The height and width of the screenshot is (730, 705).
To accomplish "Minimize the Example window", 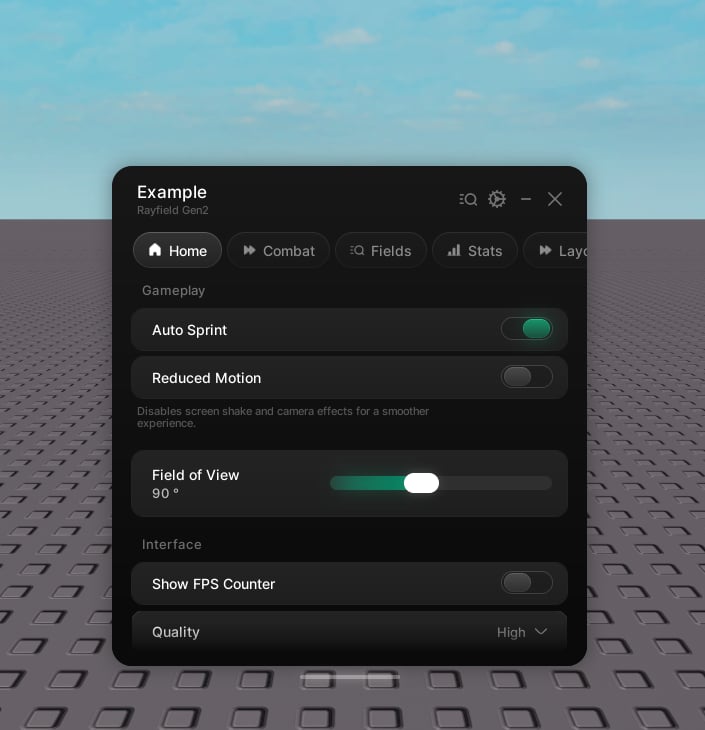I will coord(526,199).
